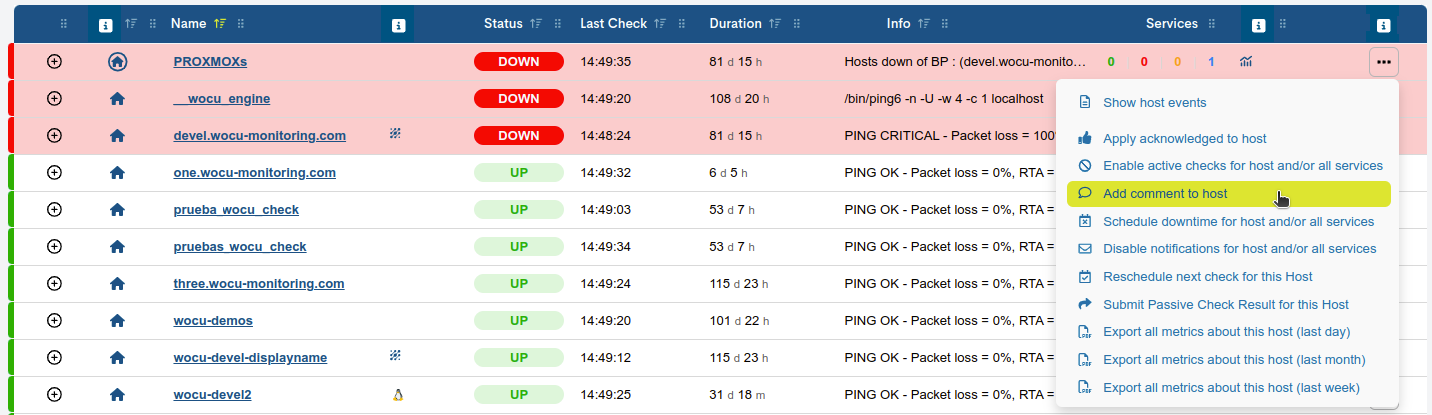Sort by the Status column sort icon
The height and width of the screenshot is (415, 1432).
[536, 23]
